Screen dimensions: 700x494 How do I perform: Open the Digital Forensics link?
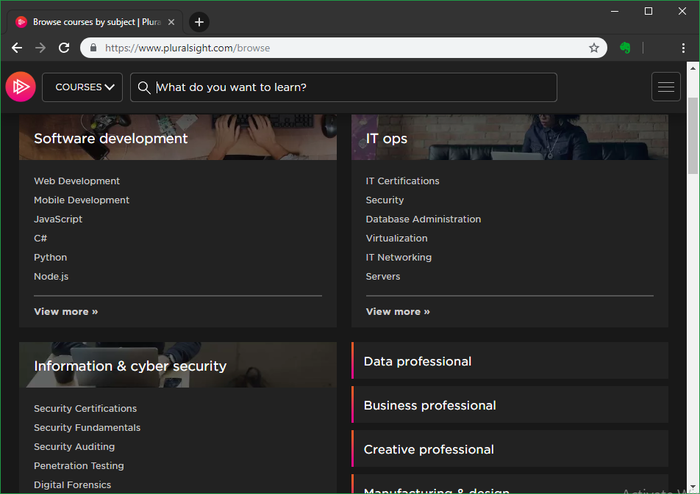pos(72,485)
